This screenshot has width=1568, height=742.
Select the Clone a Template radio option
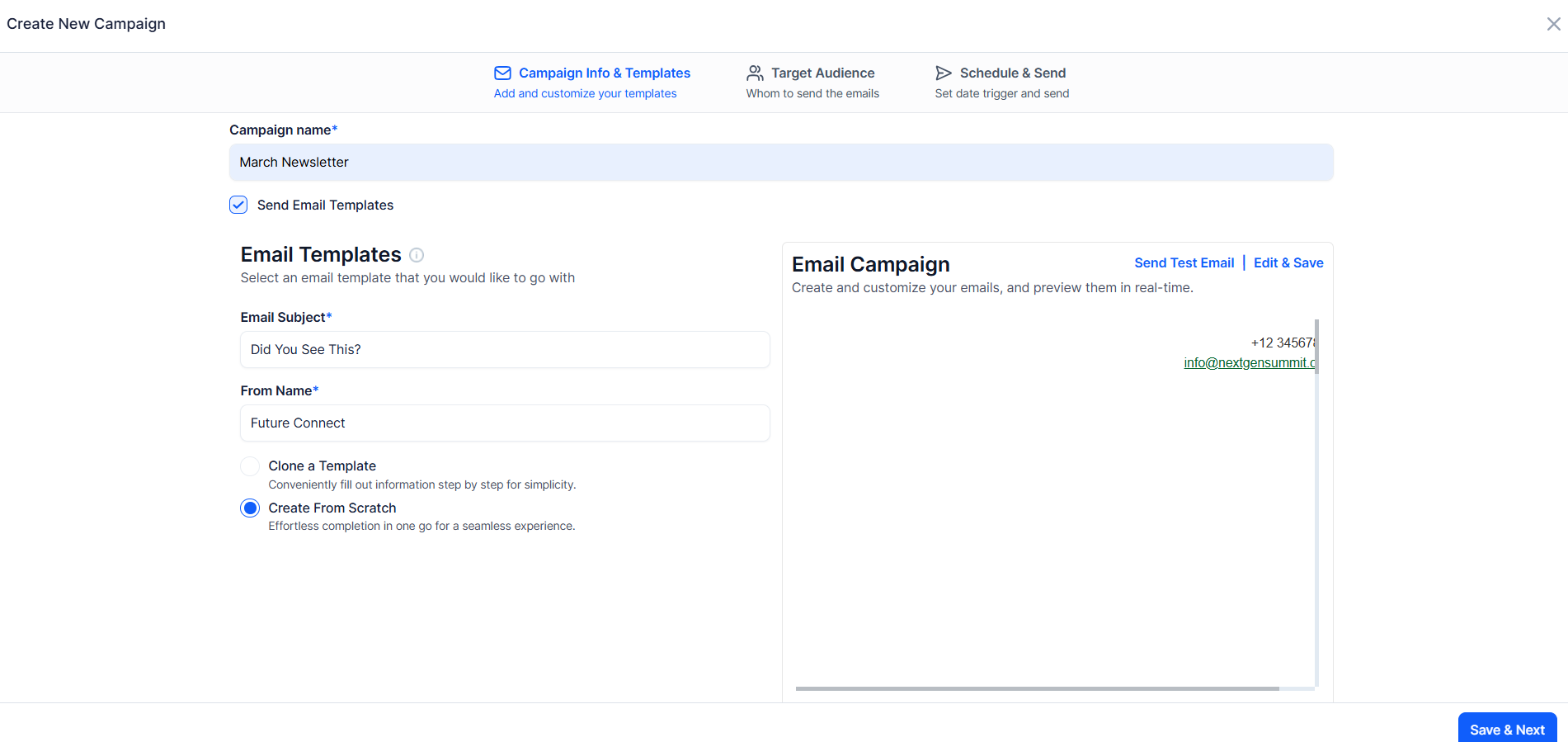250,466
